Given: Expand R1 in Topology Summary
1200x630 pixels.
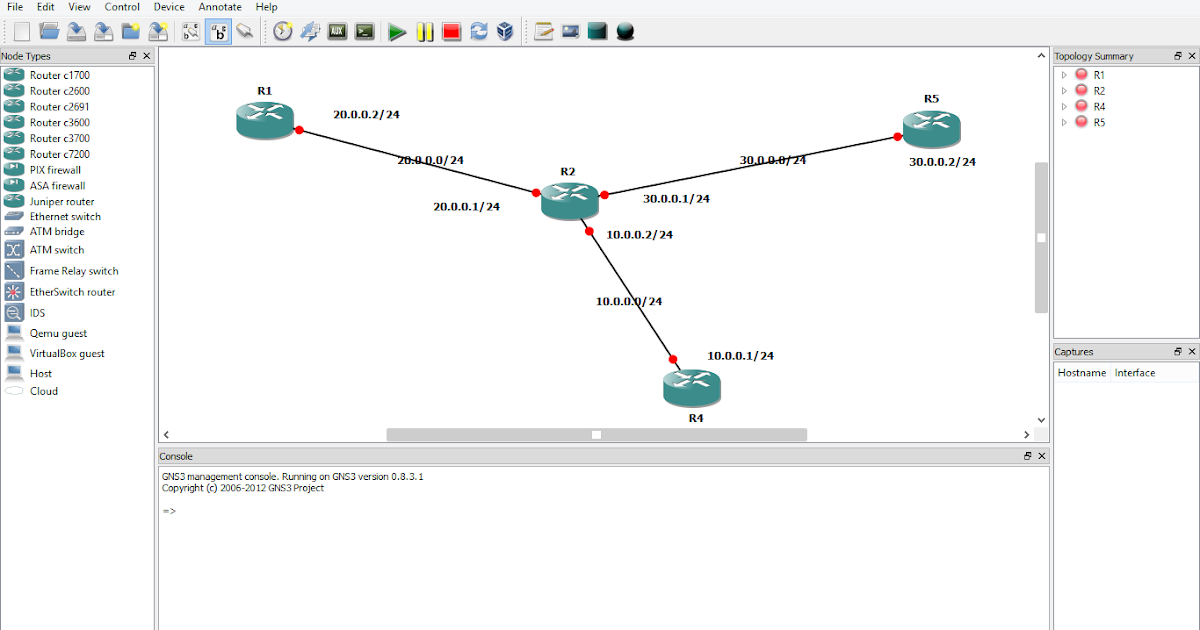Looking at the screenshot, I should (1064, 75).
